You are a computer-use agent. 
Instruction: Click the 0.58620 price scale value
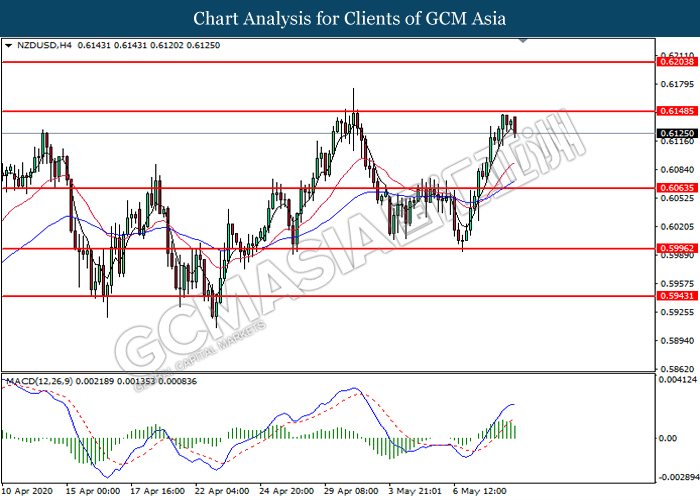pyautogui.click(x=677, y=369)
